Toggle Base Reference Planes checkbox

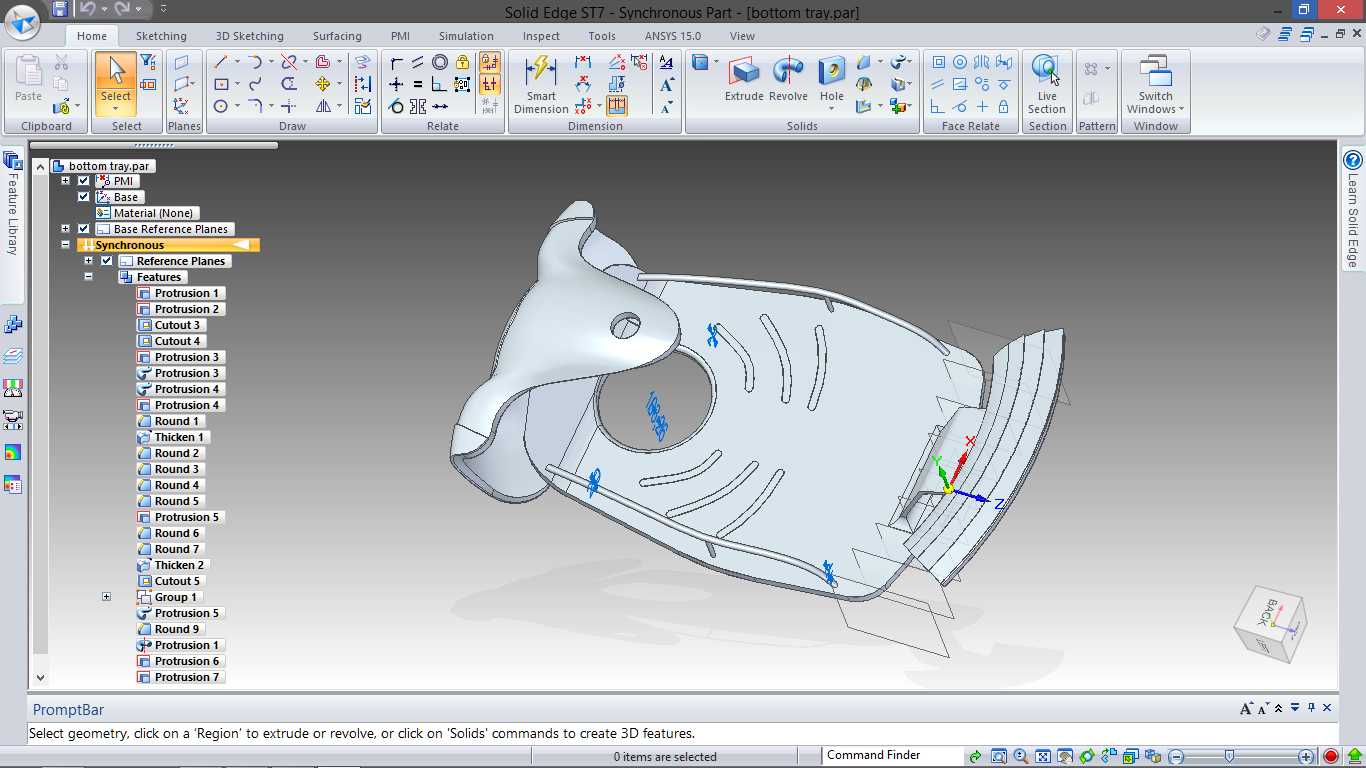pyautogui.click(x=84, y=229)
